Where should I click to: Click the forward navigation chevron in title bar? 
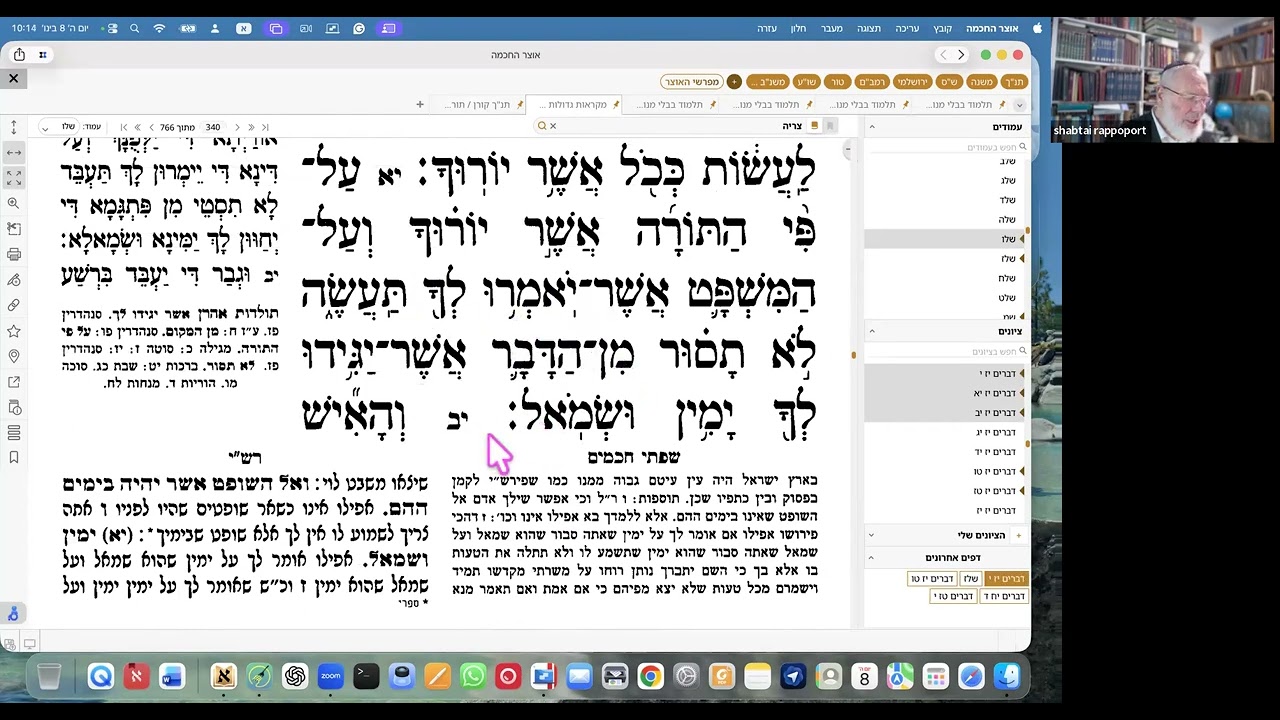coord(961,55)
